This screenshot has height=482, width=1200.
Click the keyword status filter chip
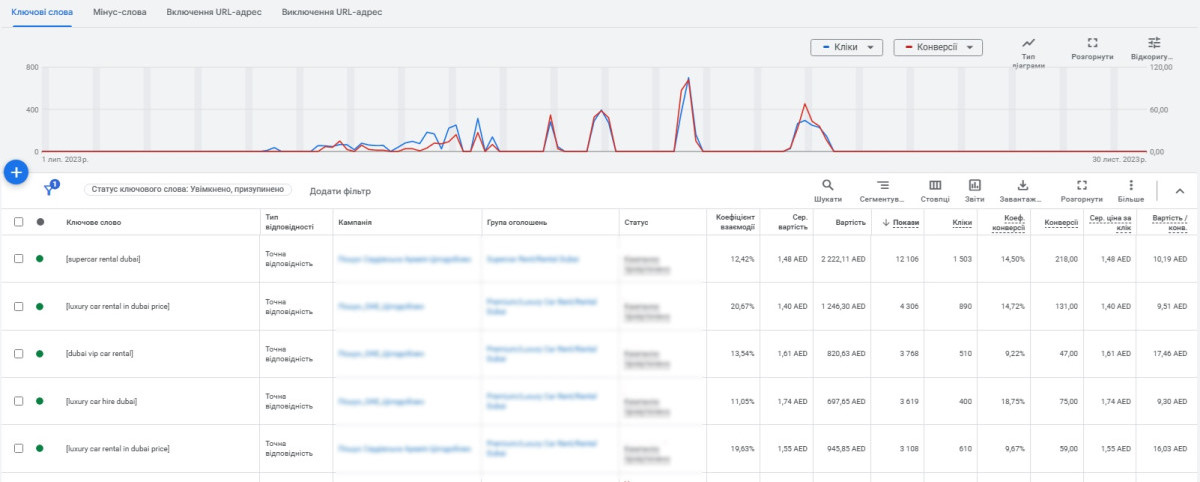[189, 189]
